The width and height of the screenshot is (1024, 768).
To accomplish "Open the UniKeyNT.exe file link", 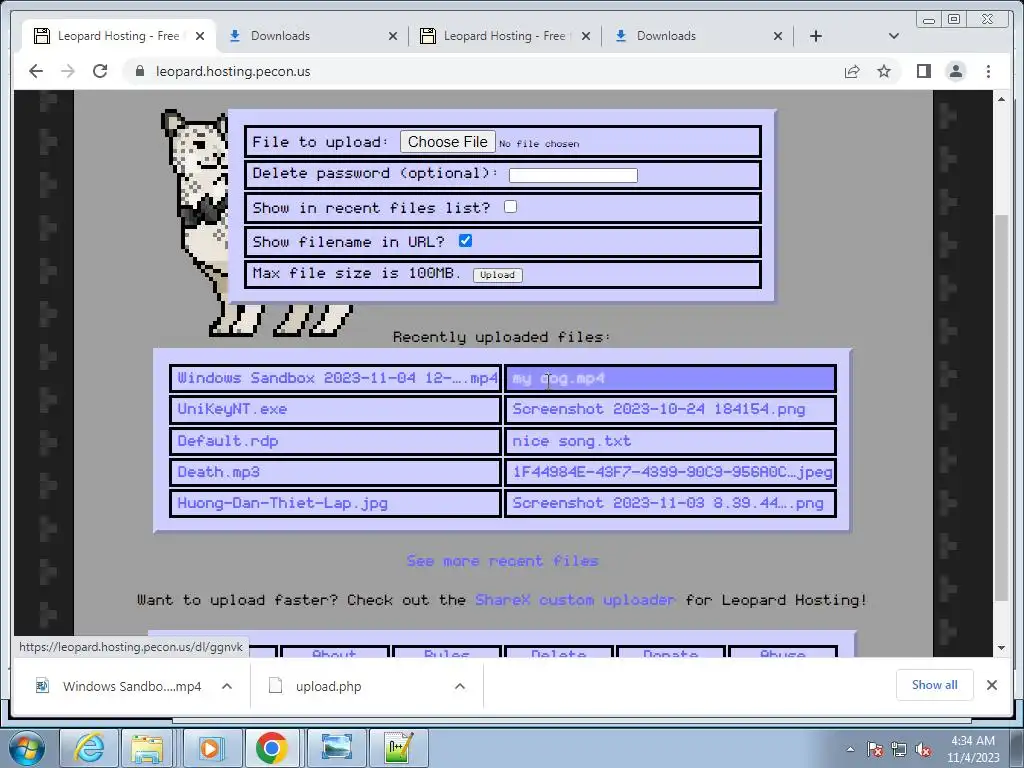I will point(336,409).
